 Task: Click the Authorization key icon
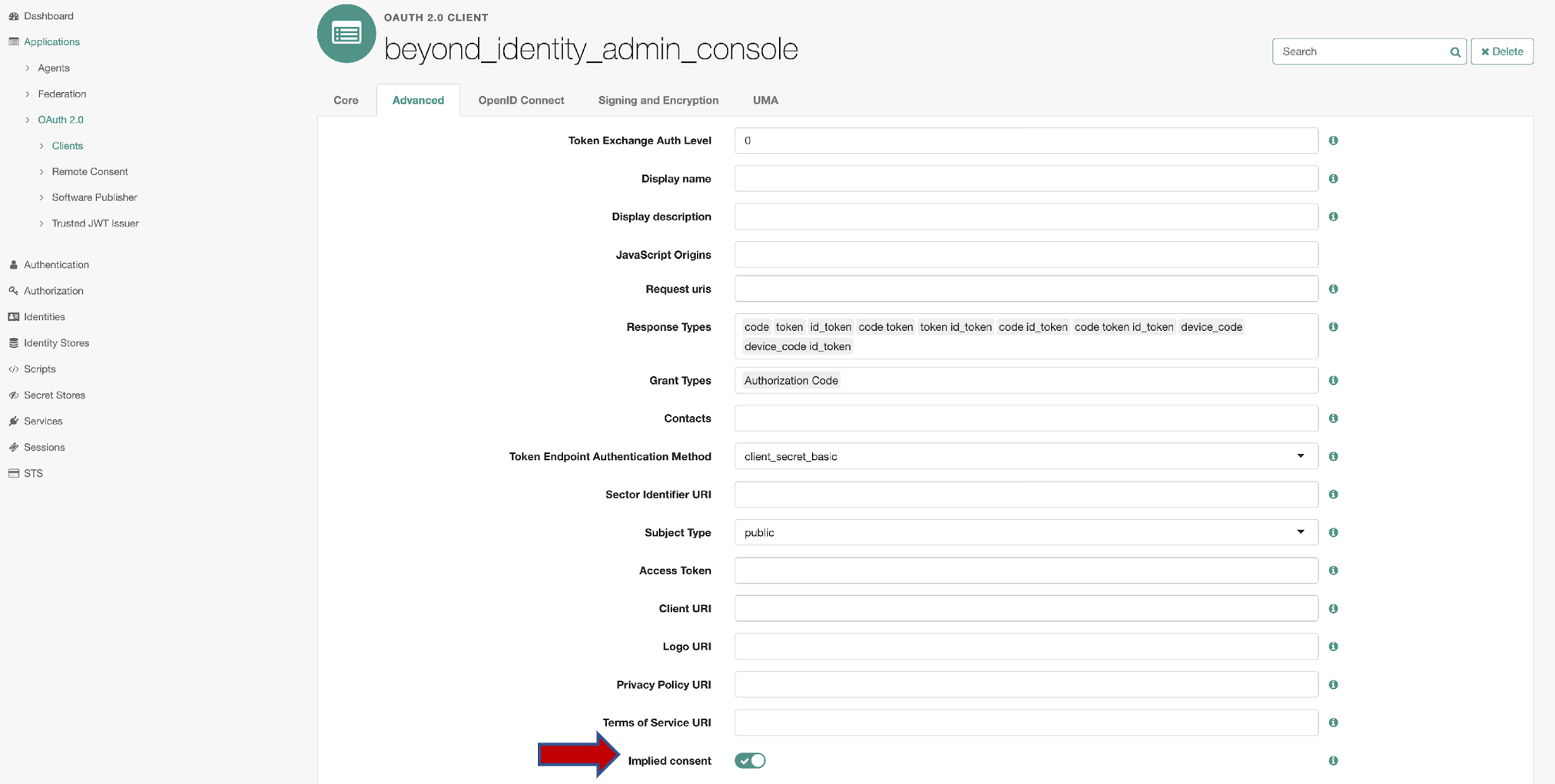point(13,291)
